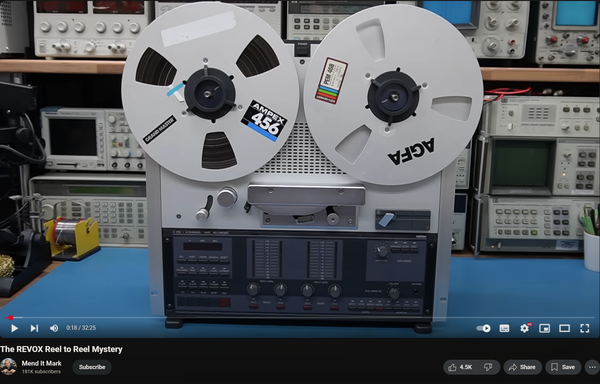The width and height of the screenshot is (600, 384).
Task: Open the Share dialog
Action: 522,367
